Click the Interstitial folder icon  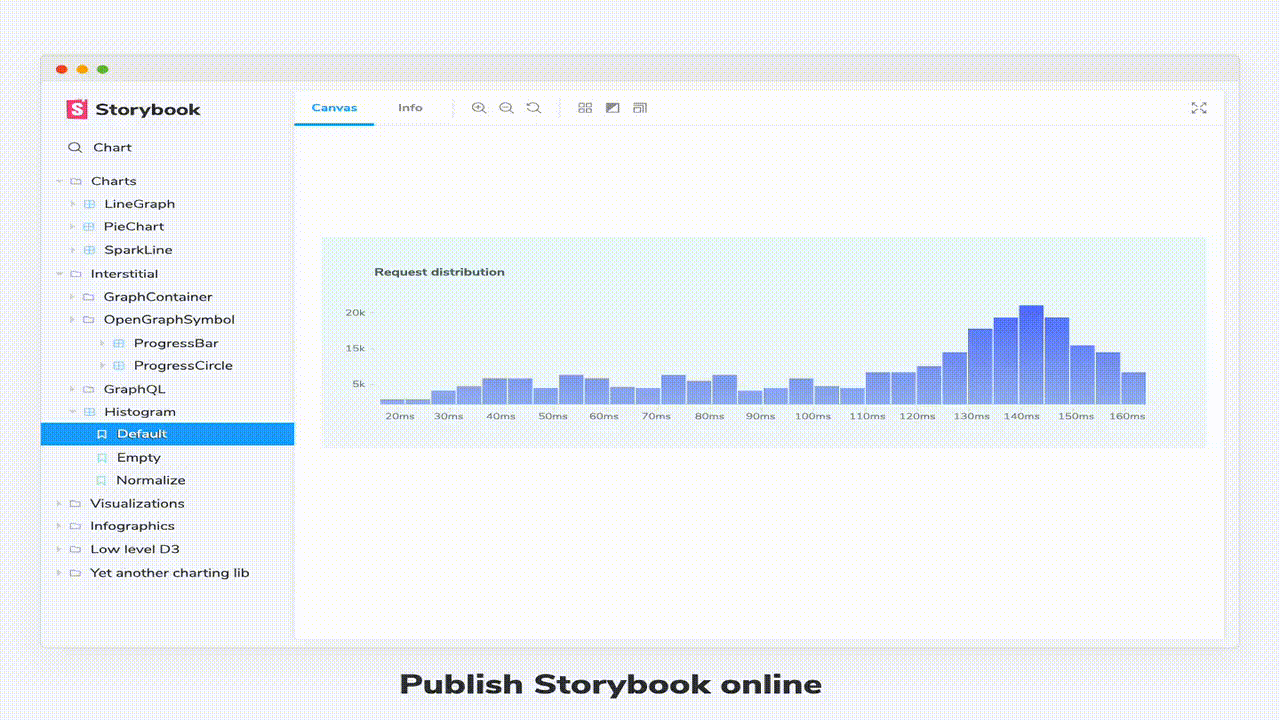point(76,274)
